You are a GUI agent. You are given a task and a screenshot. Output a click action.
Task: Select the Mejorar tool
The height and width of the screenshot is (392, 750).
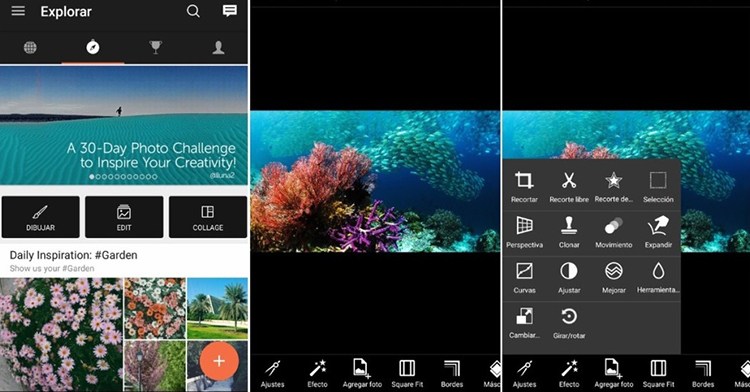[x=614, y=278]
